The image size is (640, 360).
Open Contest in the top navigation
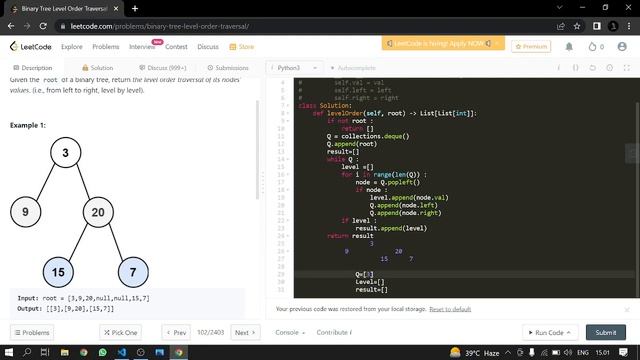(176, 47)
